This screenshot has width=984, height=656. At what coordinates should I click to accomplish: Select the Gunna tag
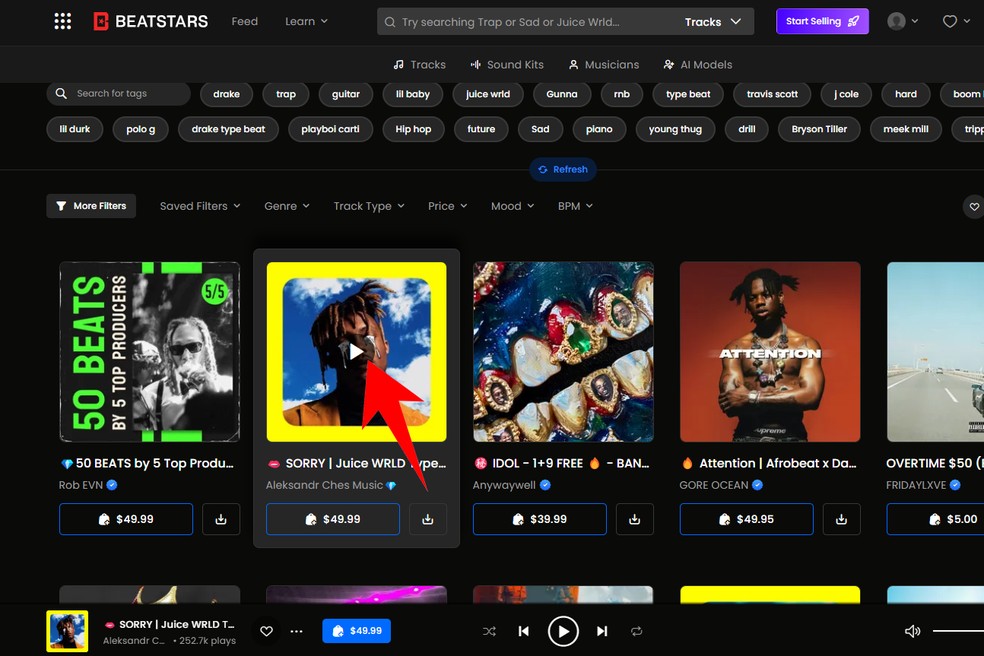(562, 94)
